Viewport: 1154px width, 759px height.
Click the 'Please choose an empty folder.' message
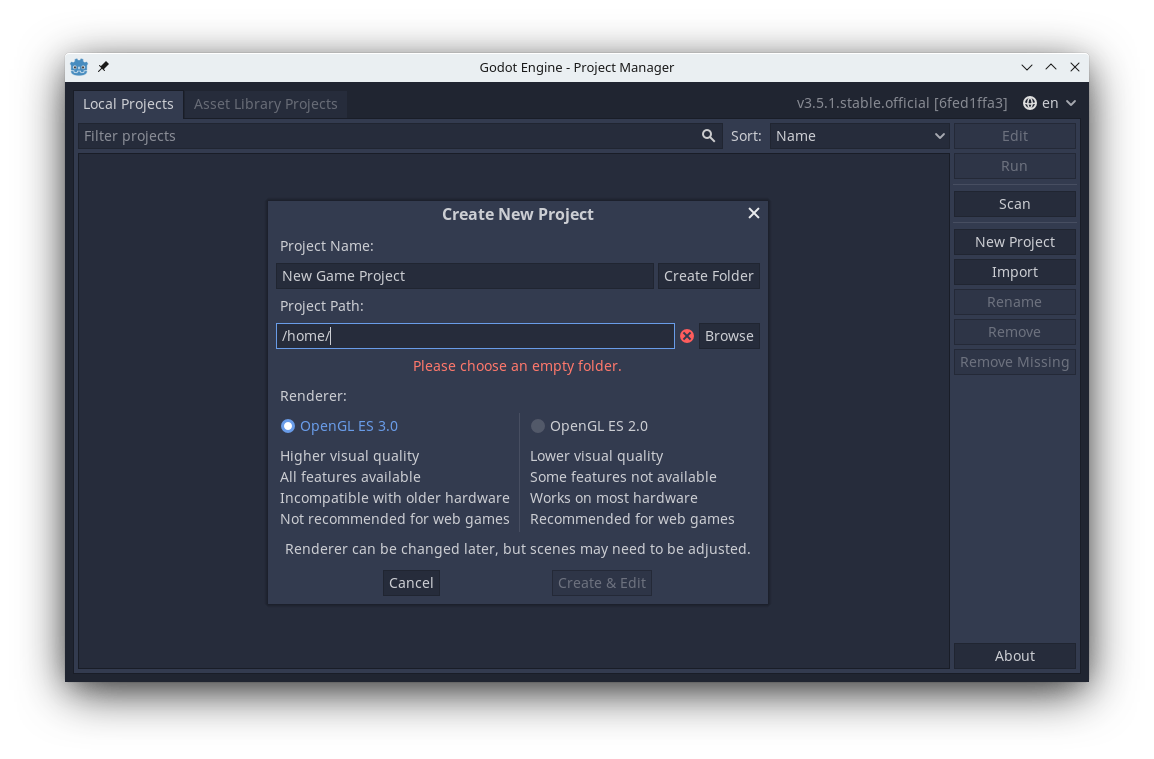pos(517,366)
